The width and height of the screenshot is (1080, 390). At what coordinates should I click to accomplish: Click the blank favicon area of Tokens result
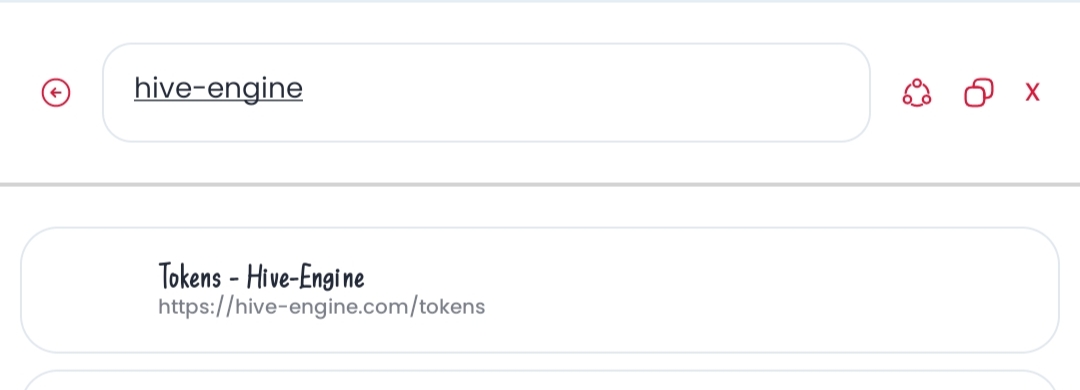point(90,290)
